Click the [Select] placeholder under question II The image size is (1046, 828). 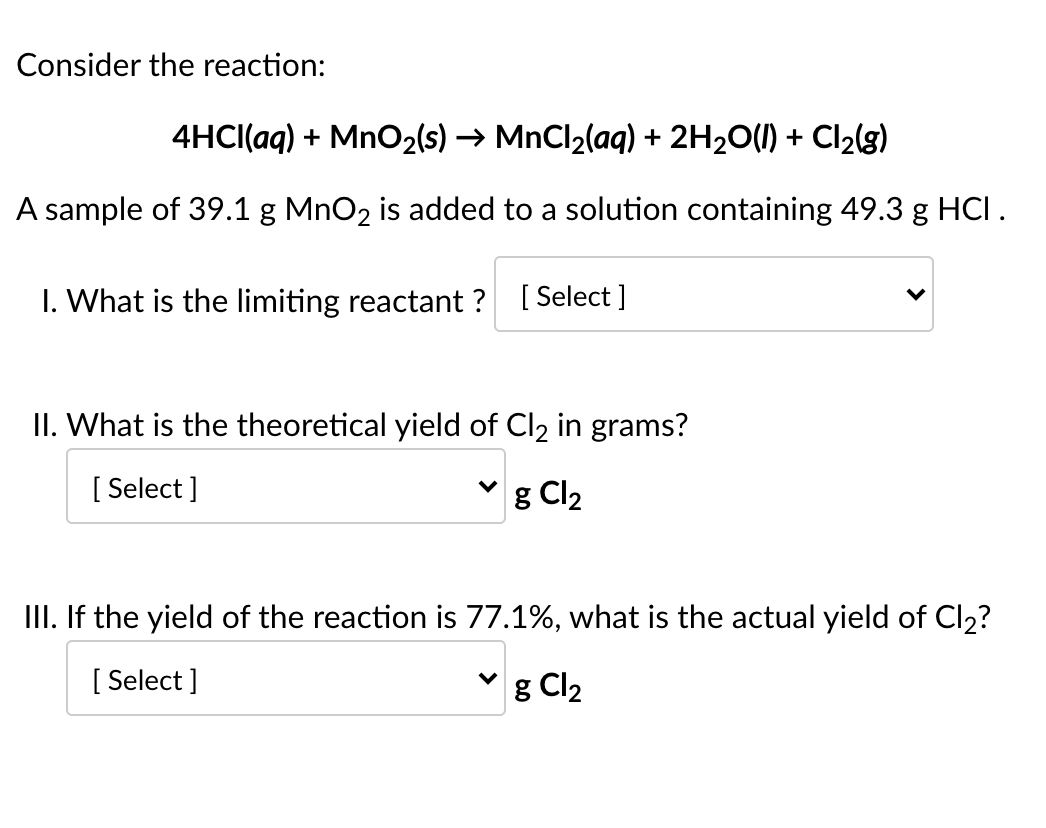pos(144,488)
